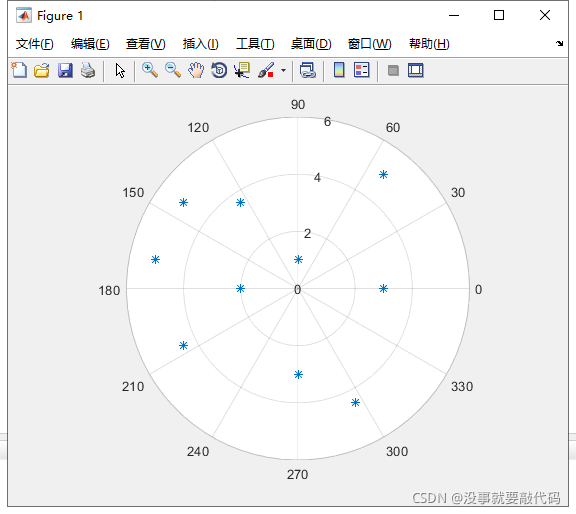
Task: Open file with the folder icon
Action: [x=42, y=70]
